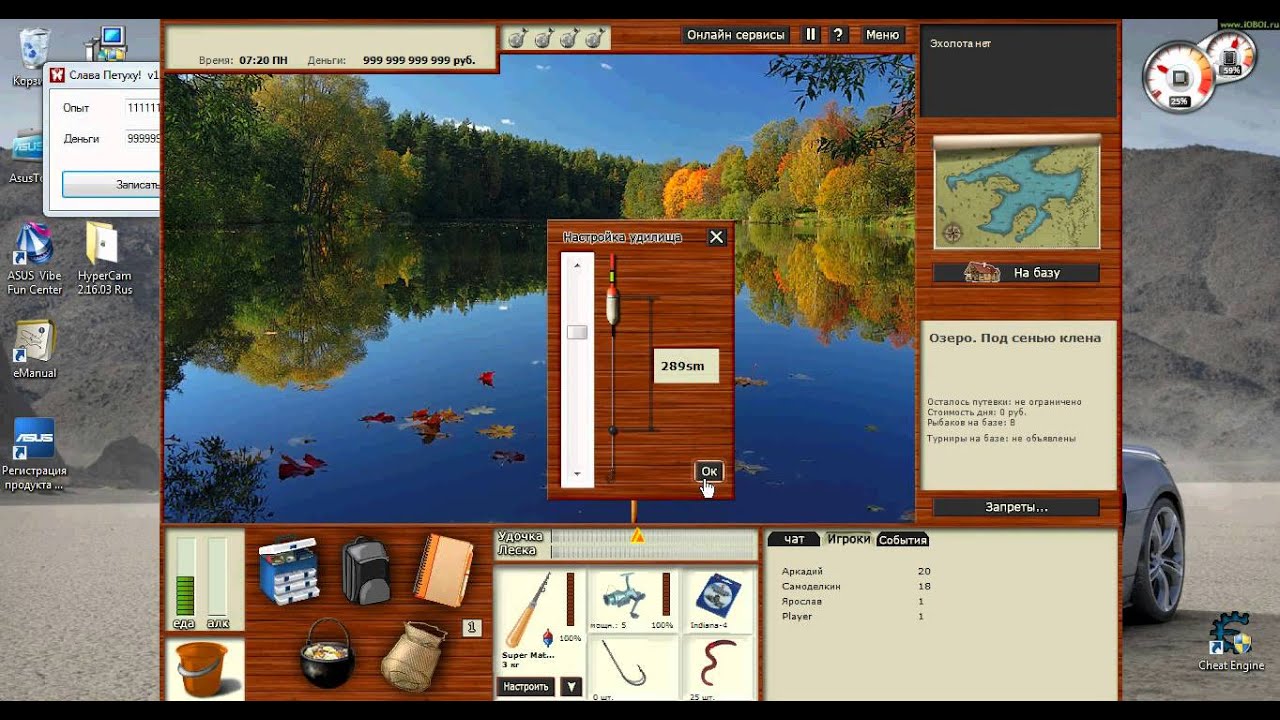The width and height of the screenshot is (1280, 720).
Task: Select the Super Mat fishing rod slot
Action: click(540, 620)
